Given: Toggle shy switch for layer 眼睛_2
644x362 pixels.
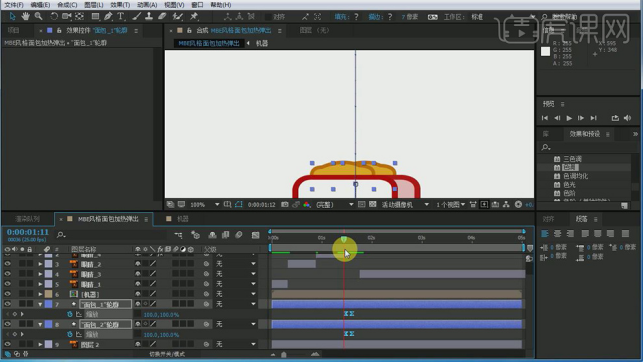Looking at the screenshot, I should click(x=138, y=264).
